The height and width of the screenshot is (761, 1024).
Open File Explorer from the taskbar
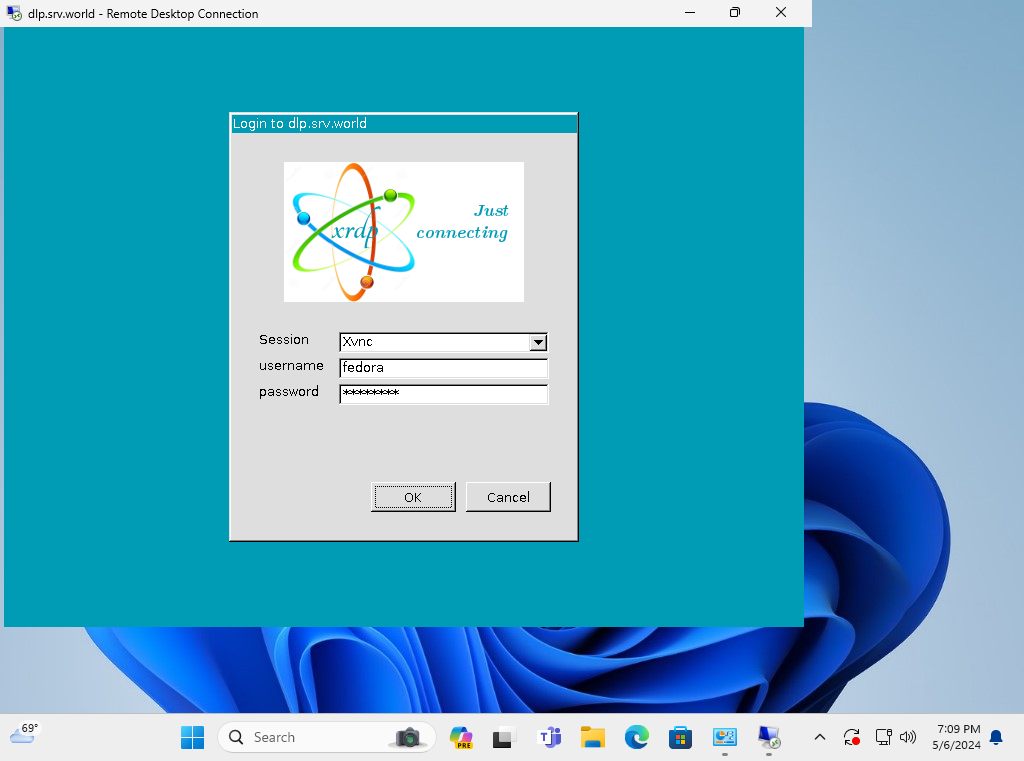click(593, 737)
